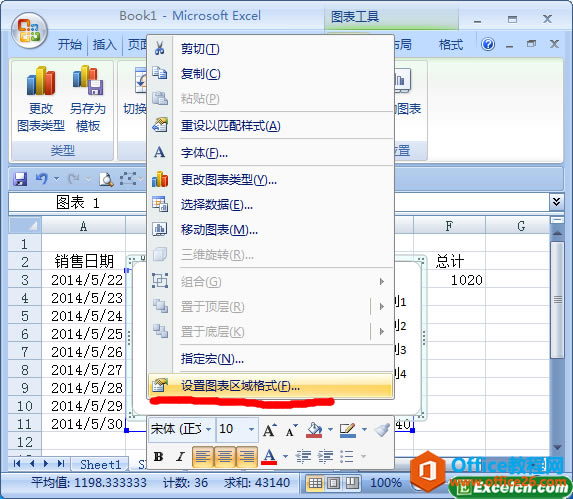Click the Grow Font icon
This screenshot has height=499, width=573.
click(270, 430)
